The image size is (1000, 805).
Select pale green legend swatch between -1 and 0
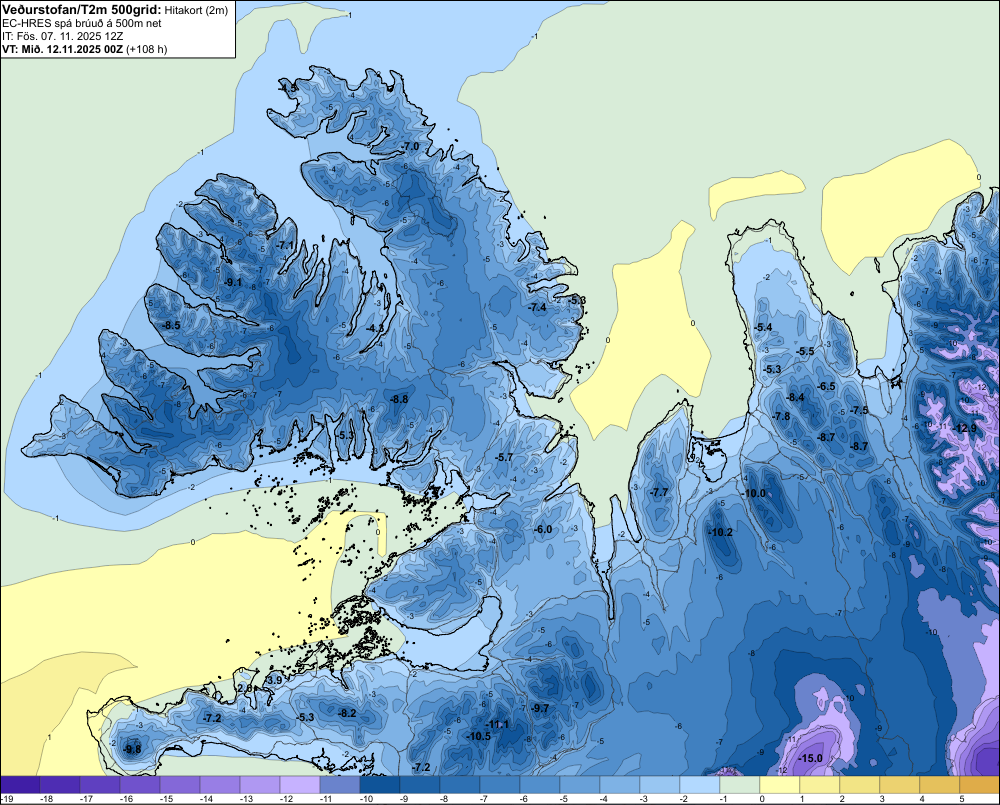(x=739, y=785)
